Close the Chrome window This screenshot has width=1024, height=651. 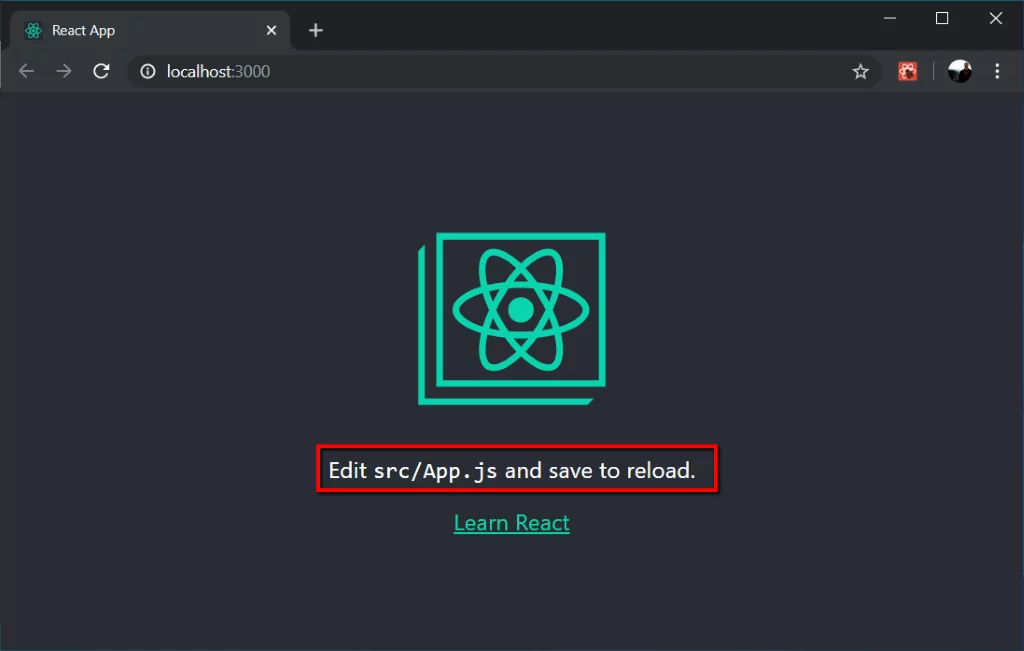(995, 18)
